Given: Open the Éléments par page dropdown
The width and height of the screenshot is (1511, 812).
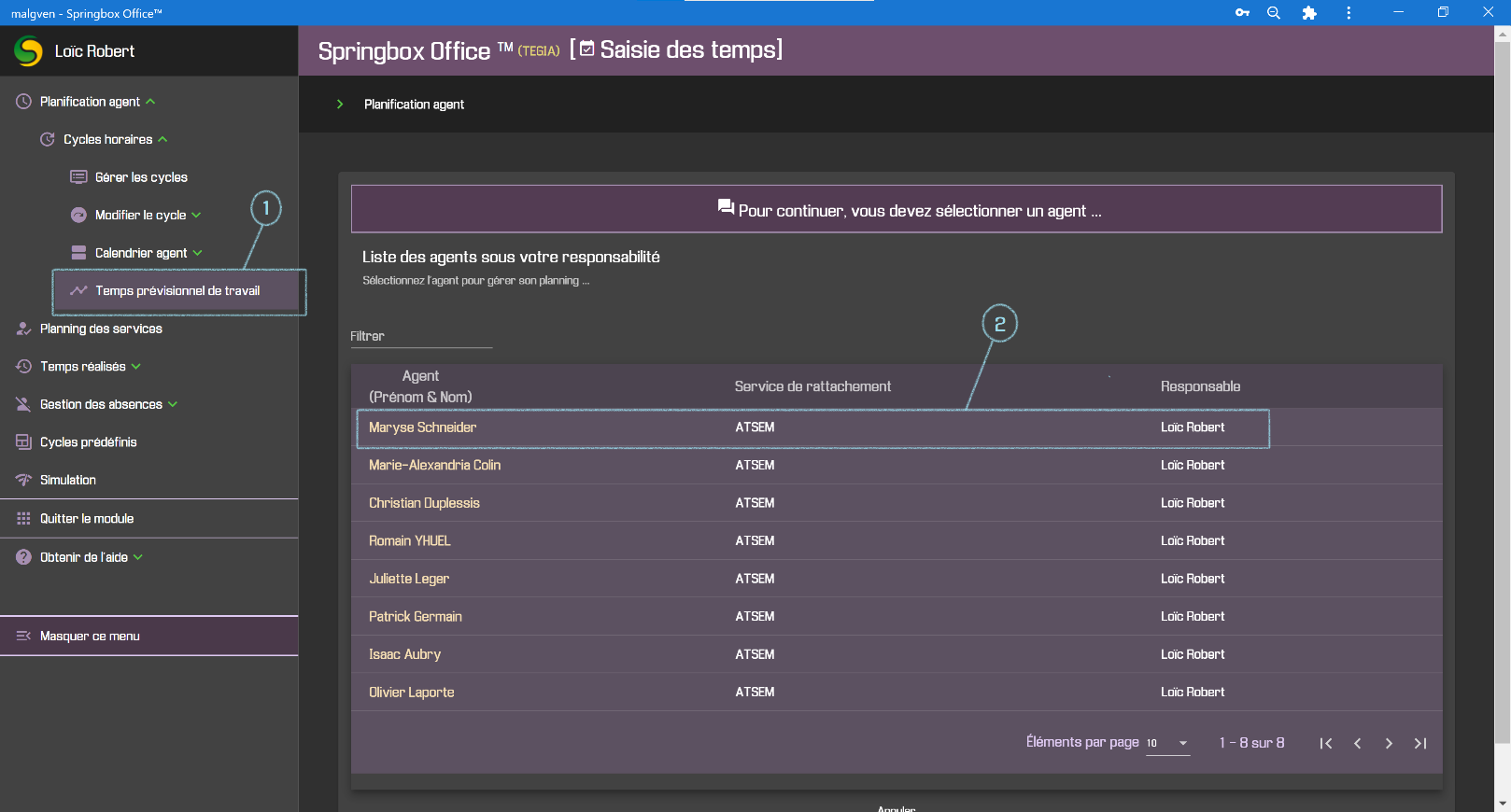Looking at the screenshot, I should (x=1168, y=743).
